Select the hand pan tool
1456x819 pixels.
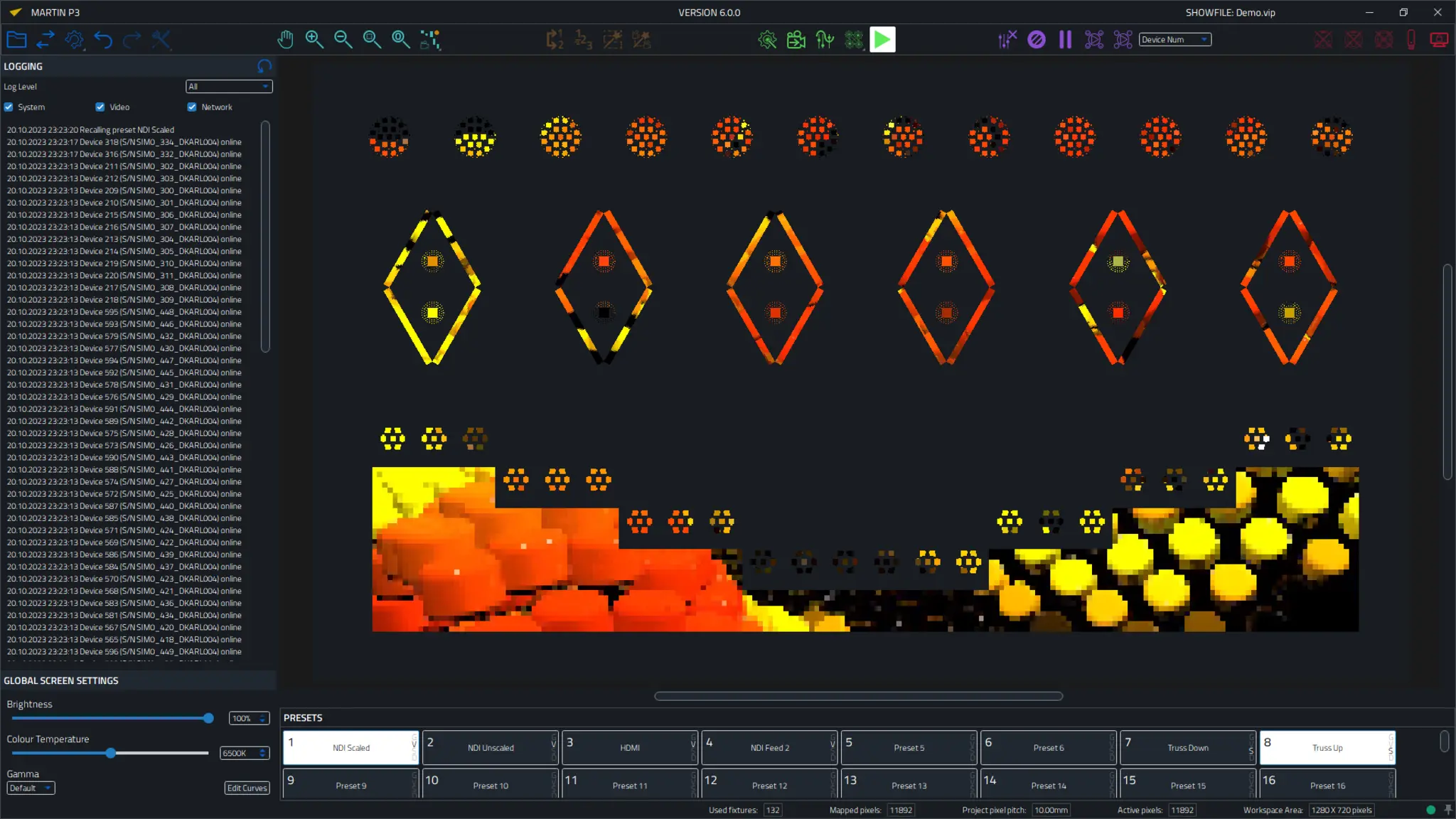click(285, 40)
